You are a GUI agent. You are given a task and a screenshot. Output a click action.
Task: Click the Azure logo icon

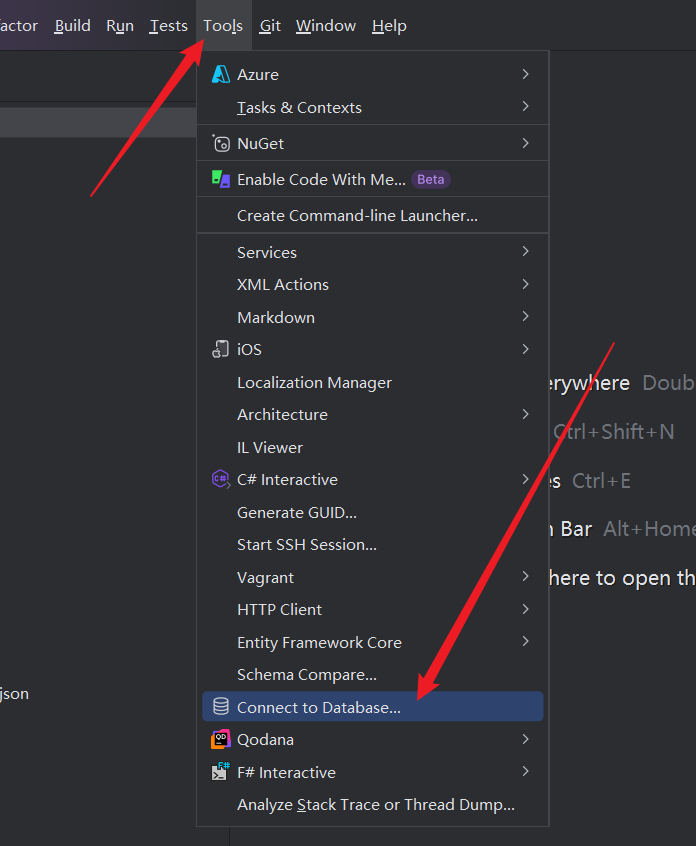tap(221, 74)
